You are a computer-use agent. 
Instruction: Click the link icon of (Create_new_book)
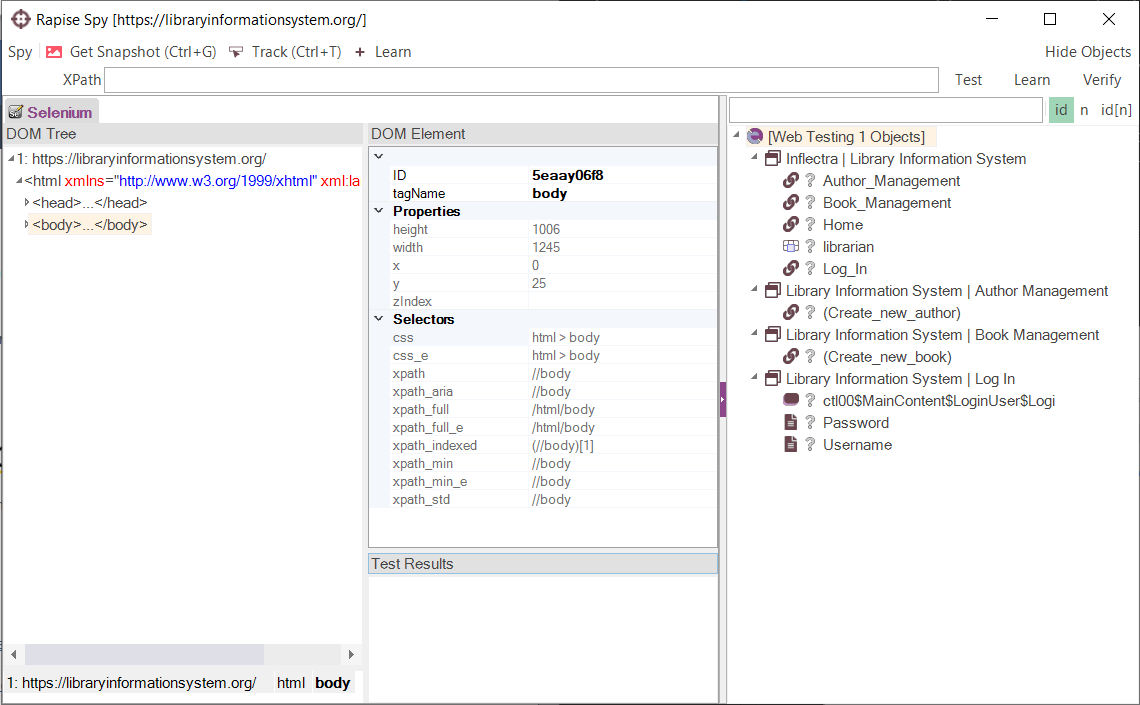pyautogui.click(x=791, y=356)
